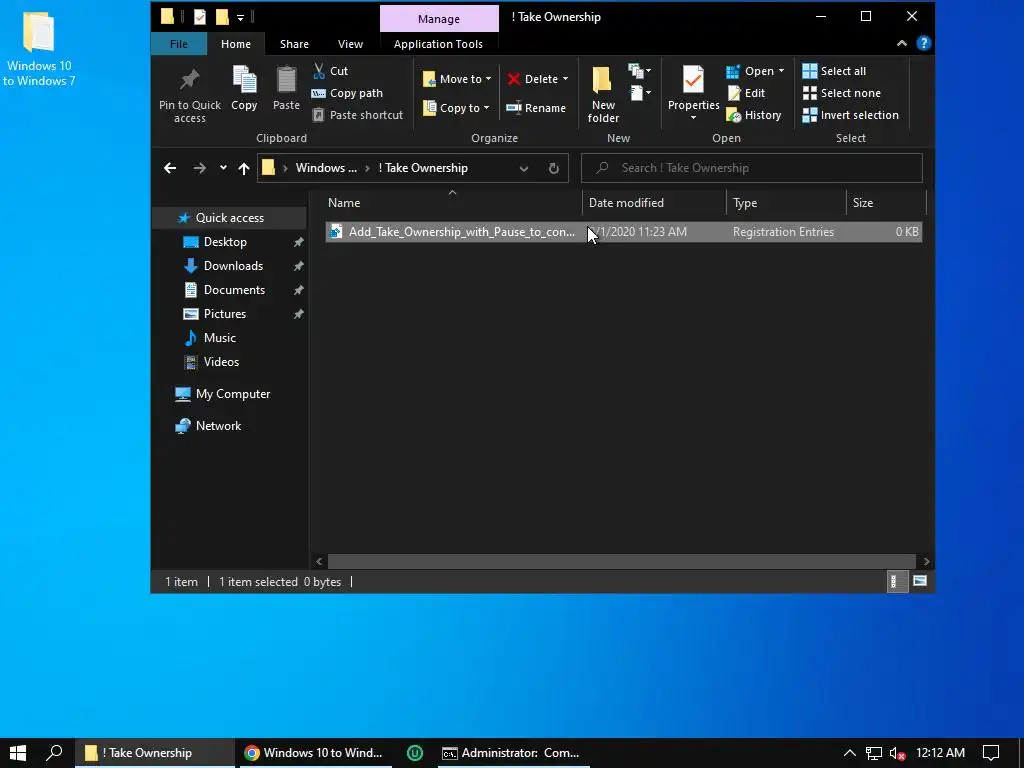Open My Computer in navigation pane

[232, 394]
